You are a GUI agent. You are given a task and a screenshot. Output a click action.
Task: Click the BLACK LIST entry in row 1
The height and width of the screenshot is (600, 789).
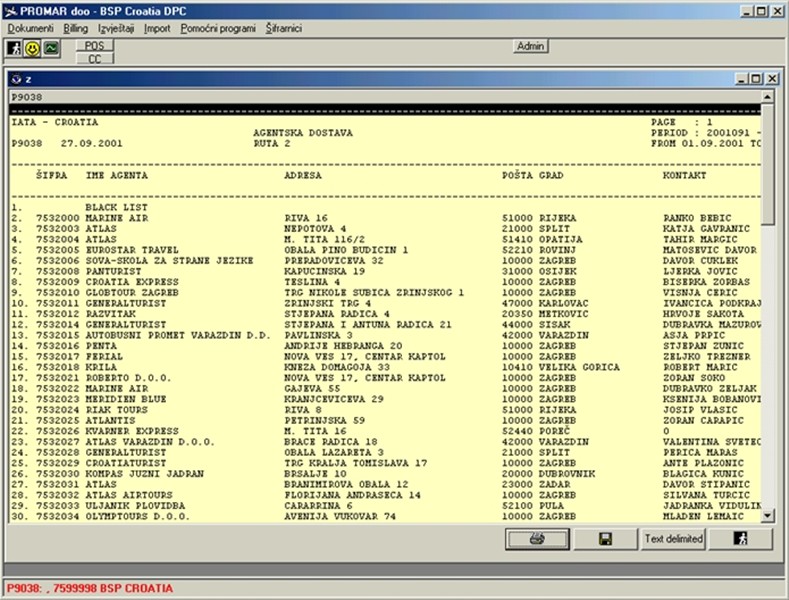click(116, 208)
